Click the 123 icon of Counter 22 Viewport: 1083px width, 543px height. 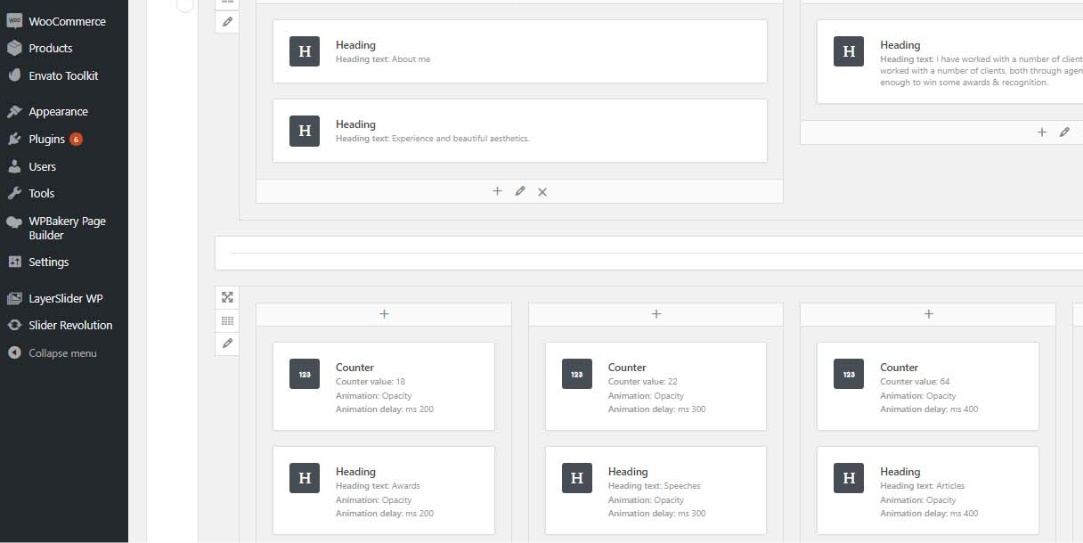click(x=577, y=374)
